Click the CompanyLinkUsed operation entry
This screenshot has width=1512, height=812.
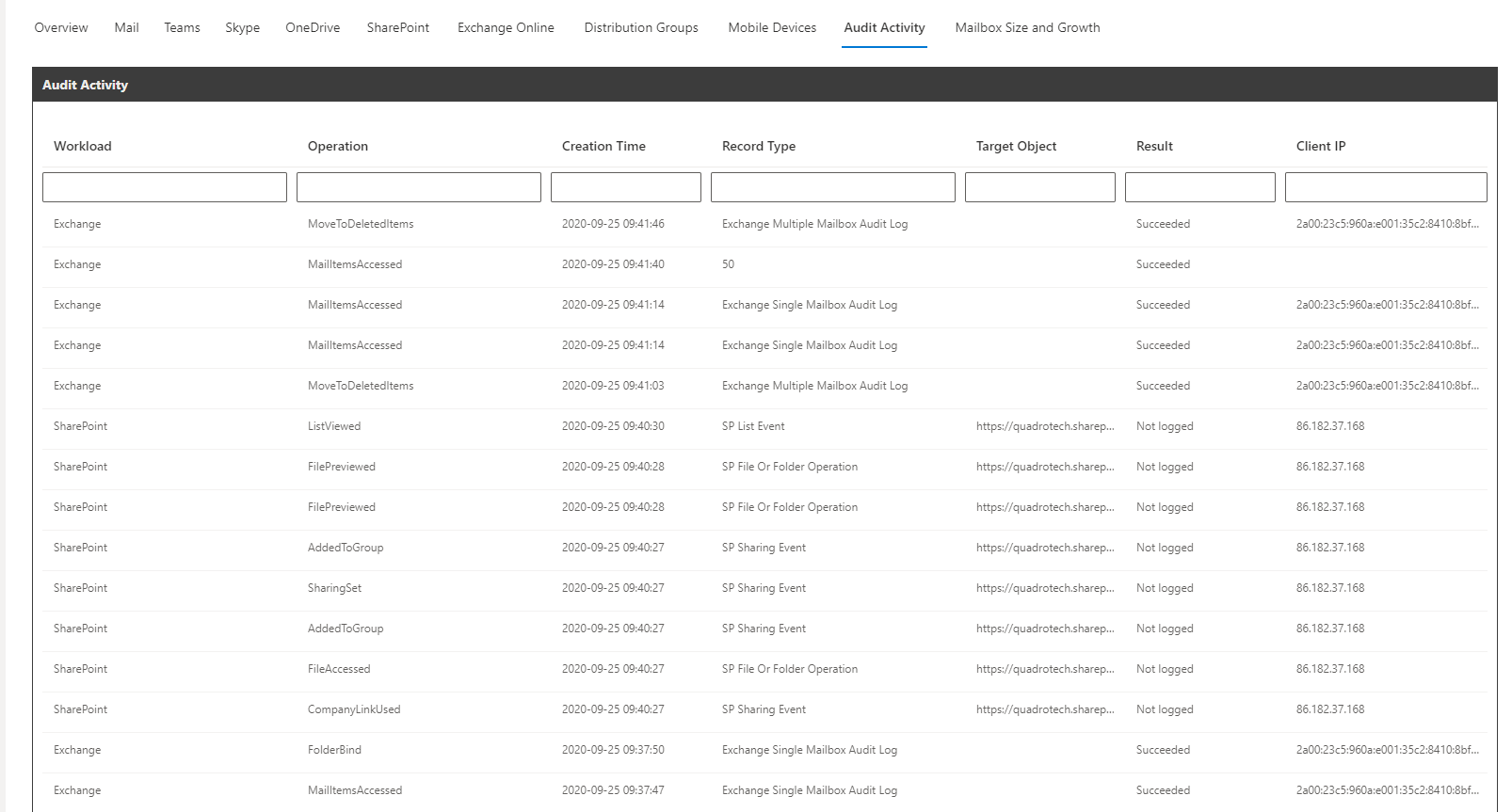(354, 709)
